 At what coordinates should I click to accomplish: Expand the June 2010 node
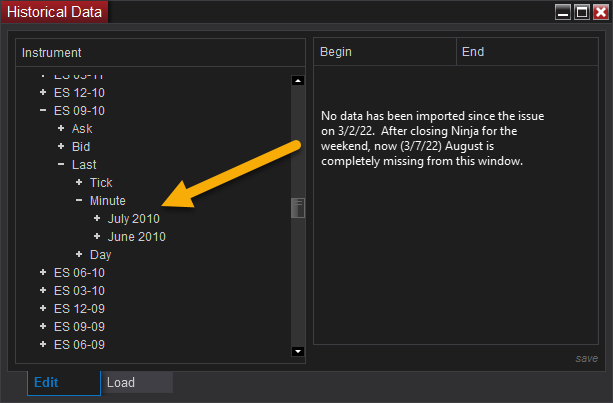click(97, 236)
